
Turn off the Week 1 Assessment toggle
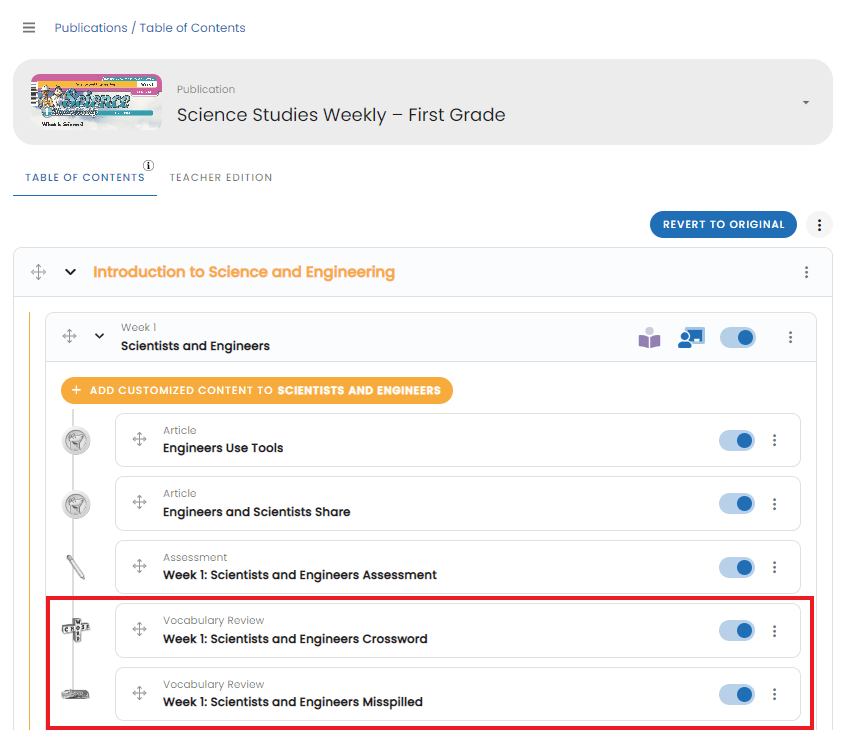click(x=737, y=567)
